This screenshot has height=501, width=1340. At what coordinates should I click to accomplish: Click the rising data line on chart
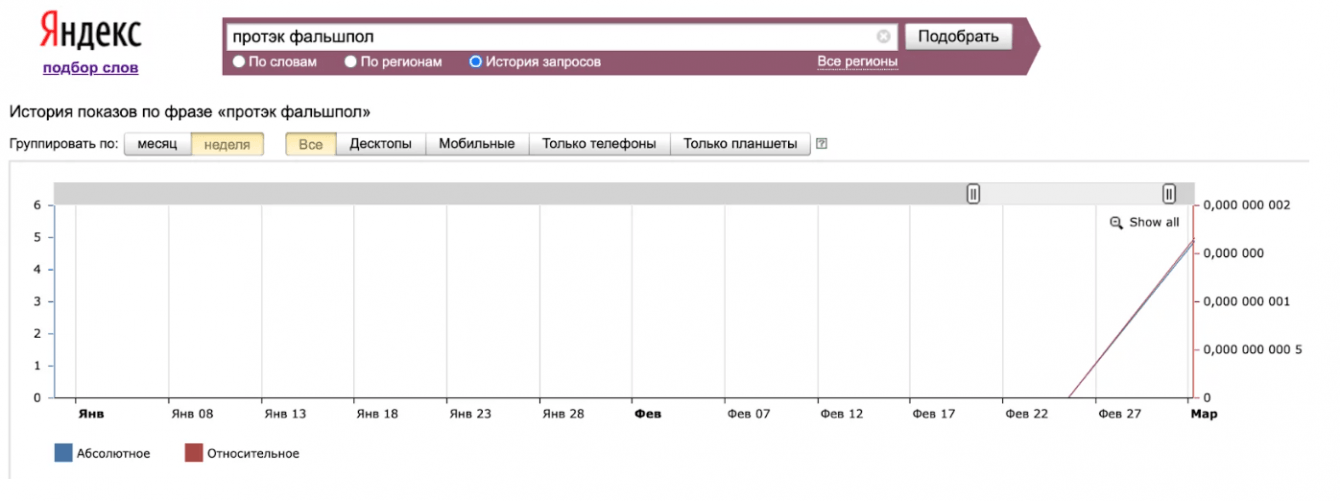(1132, 318)
